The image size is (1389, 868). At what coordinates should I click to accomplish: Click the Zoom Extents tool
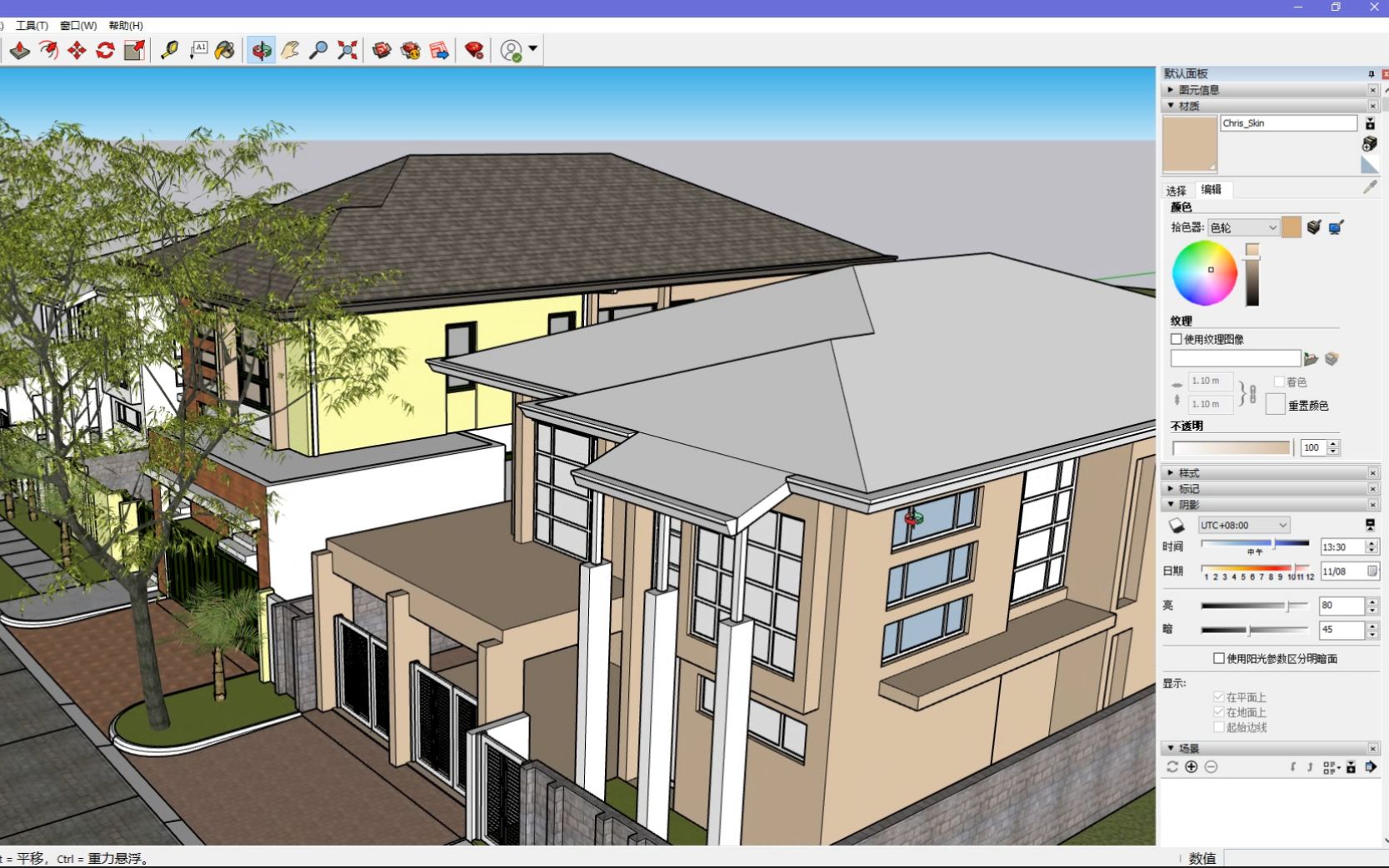pos(347,51)
